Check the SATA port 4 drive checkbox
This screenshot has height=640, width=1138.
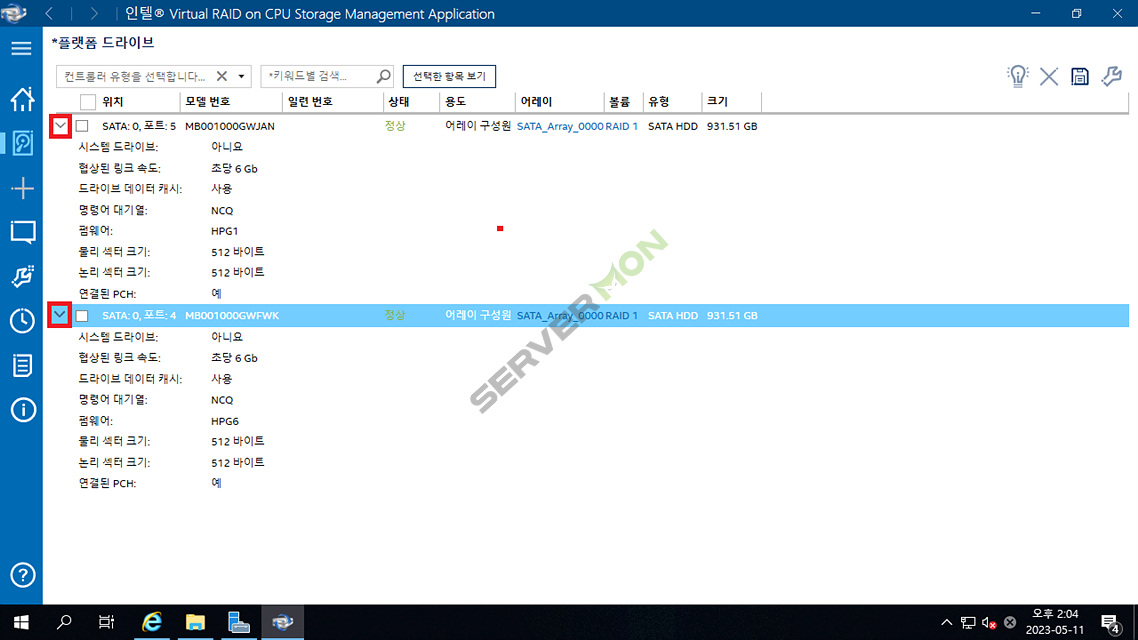[x=82, y=316]
